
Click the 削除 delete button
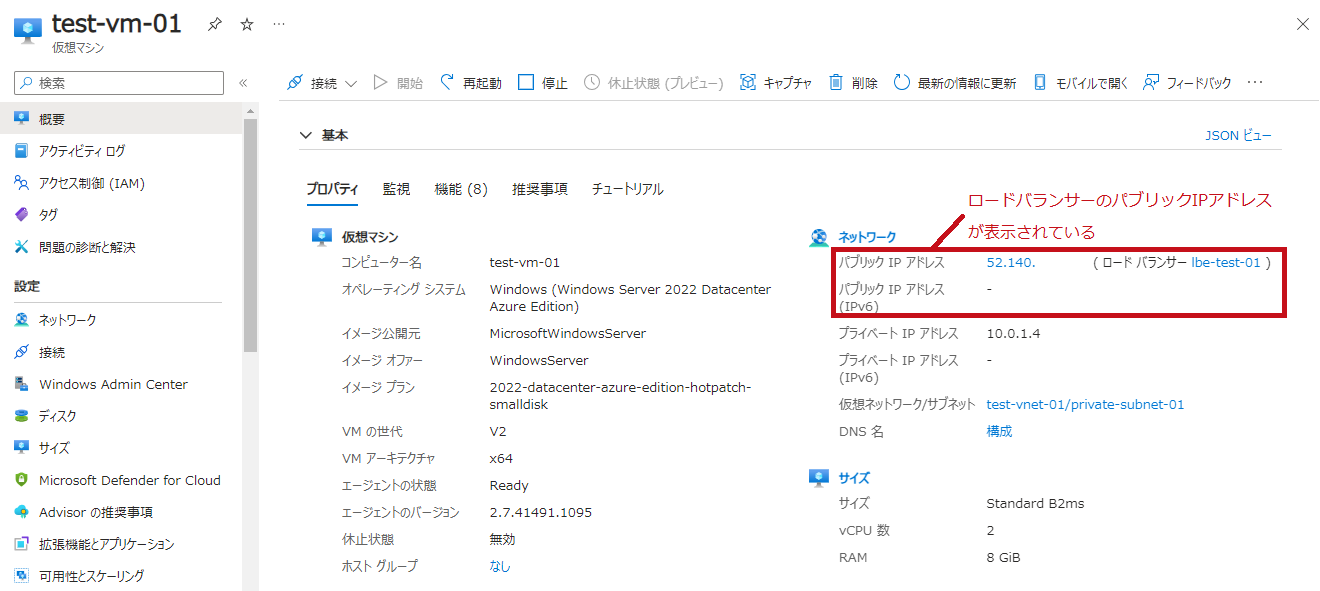tap(853, 83)
